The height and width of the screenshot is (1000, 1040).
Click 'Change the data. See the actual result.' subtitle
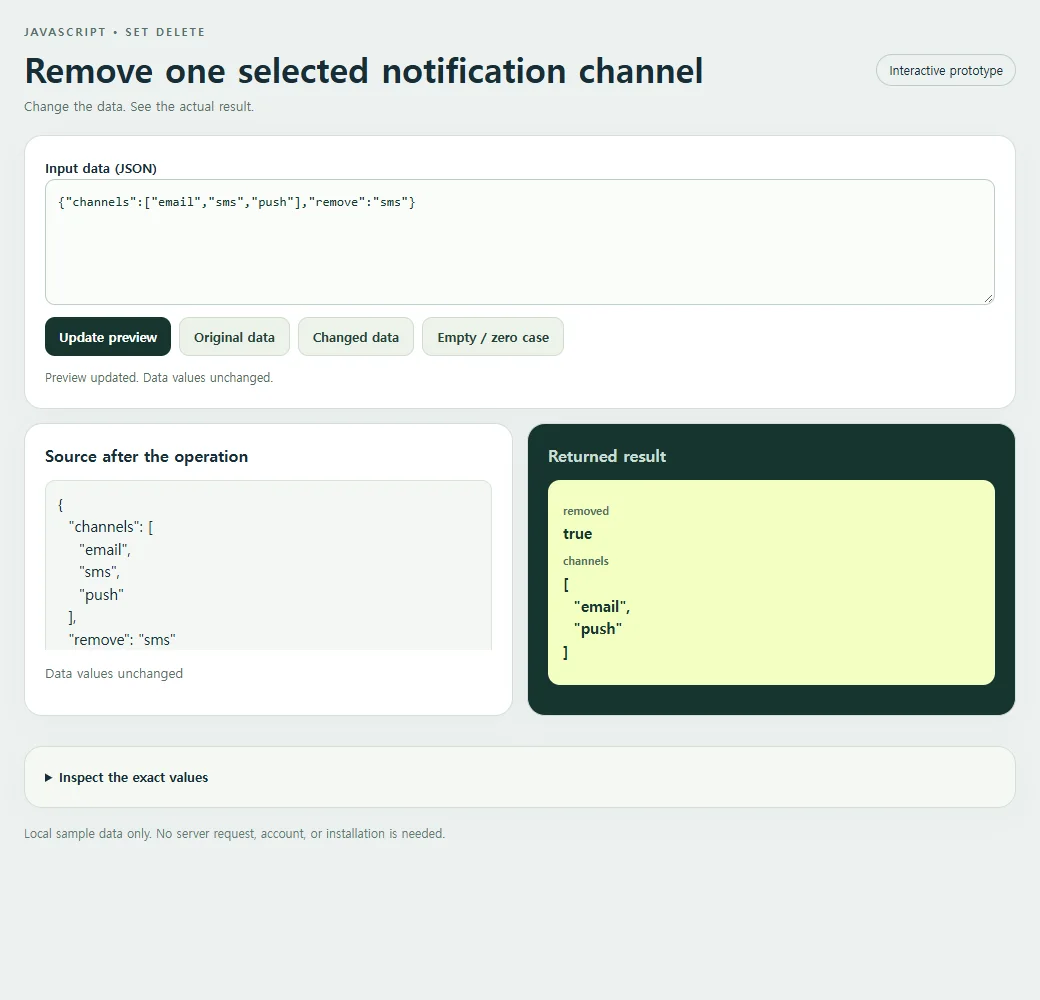click(x=139, y=107)
